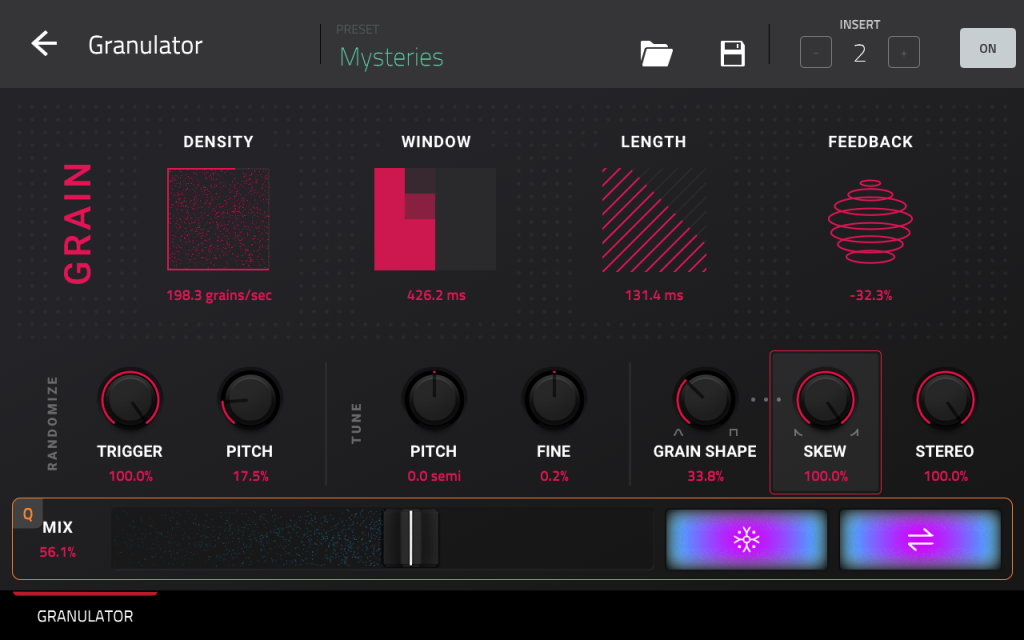The height and width of the screenshot is (640, 1024).
Task: Click the save preset floppy disk icon
Action: coord(733,54)
